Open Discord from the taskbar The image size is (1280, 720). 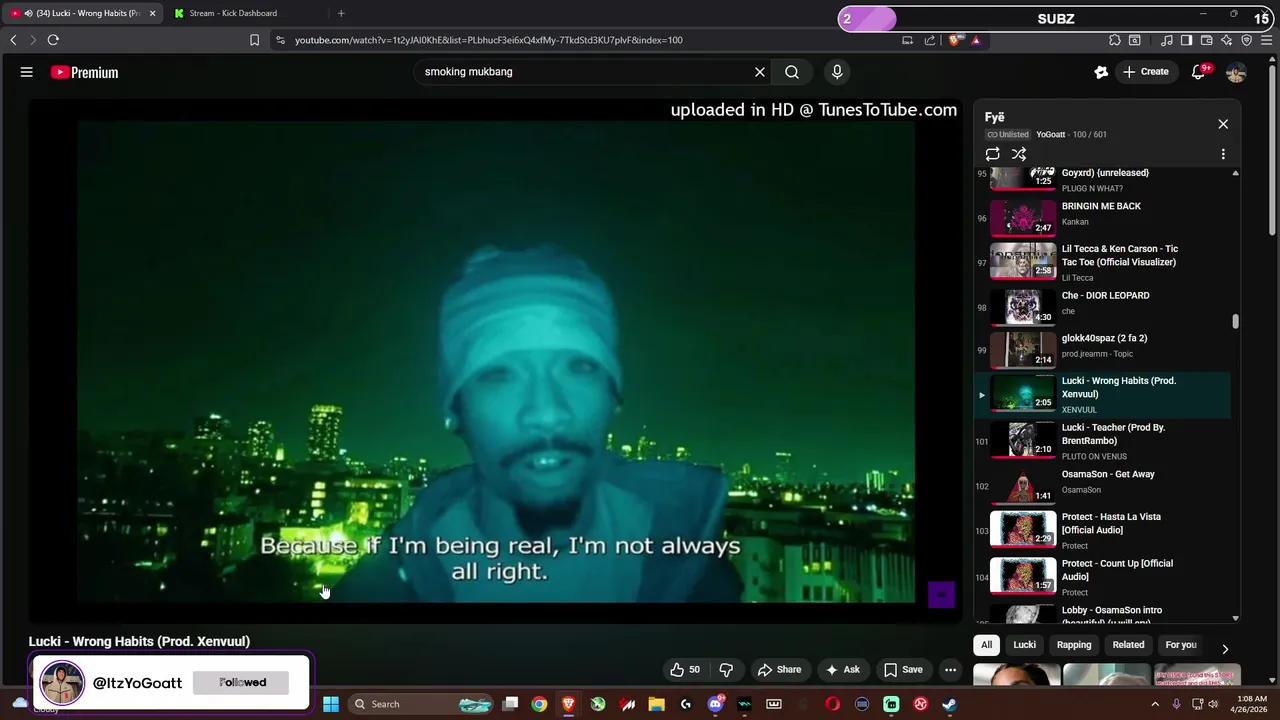715,704
